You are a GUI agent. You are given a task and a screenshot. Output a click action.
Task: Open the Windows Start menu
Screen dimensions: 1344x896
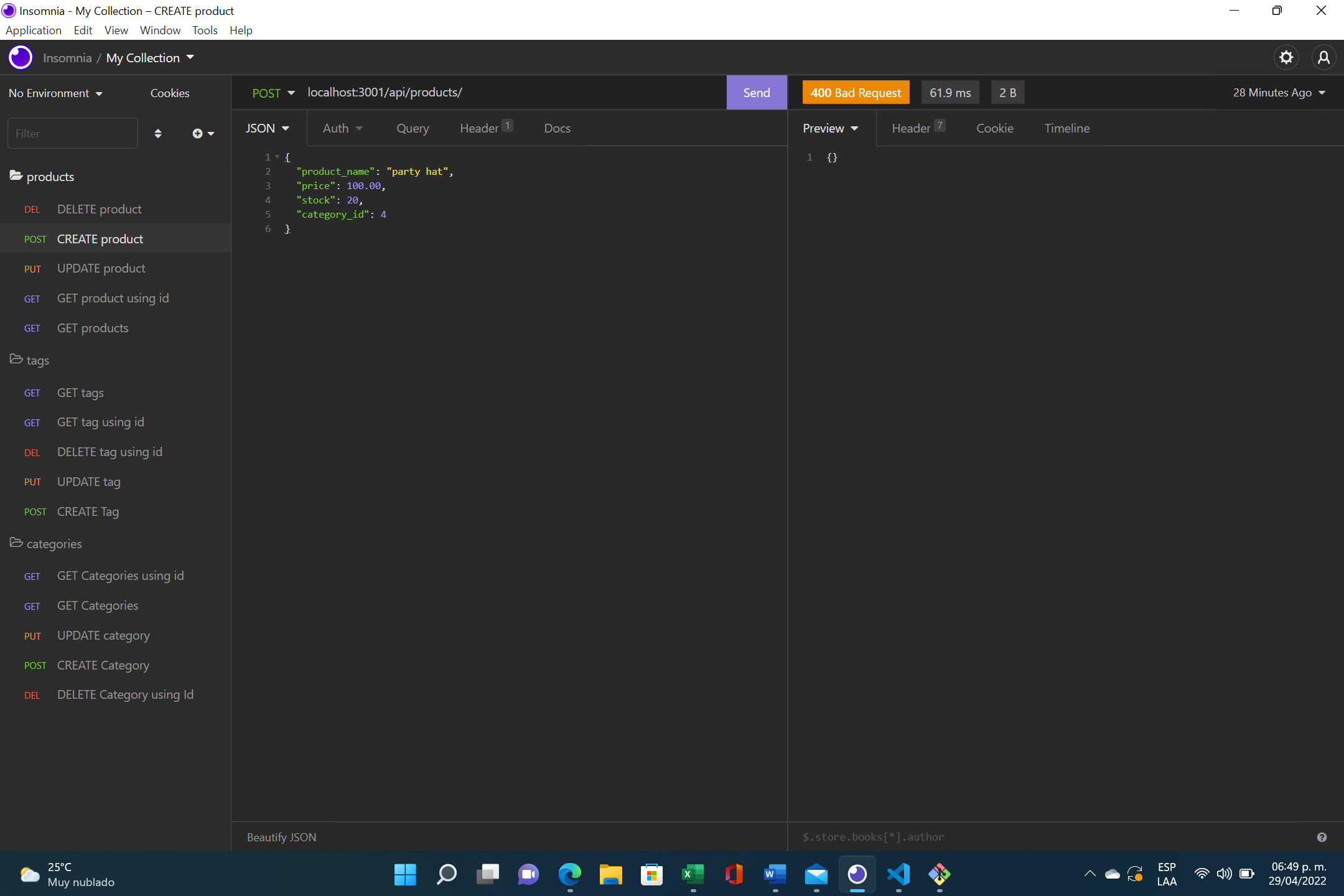coord(405,874)
